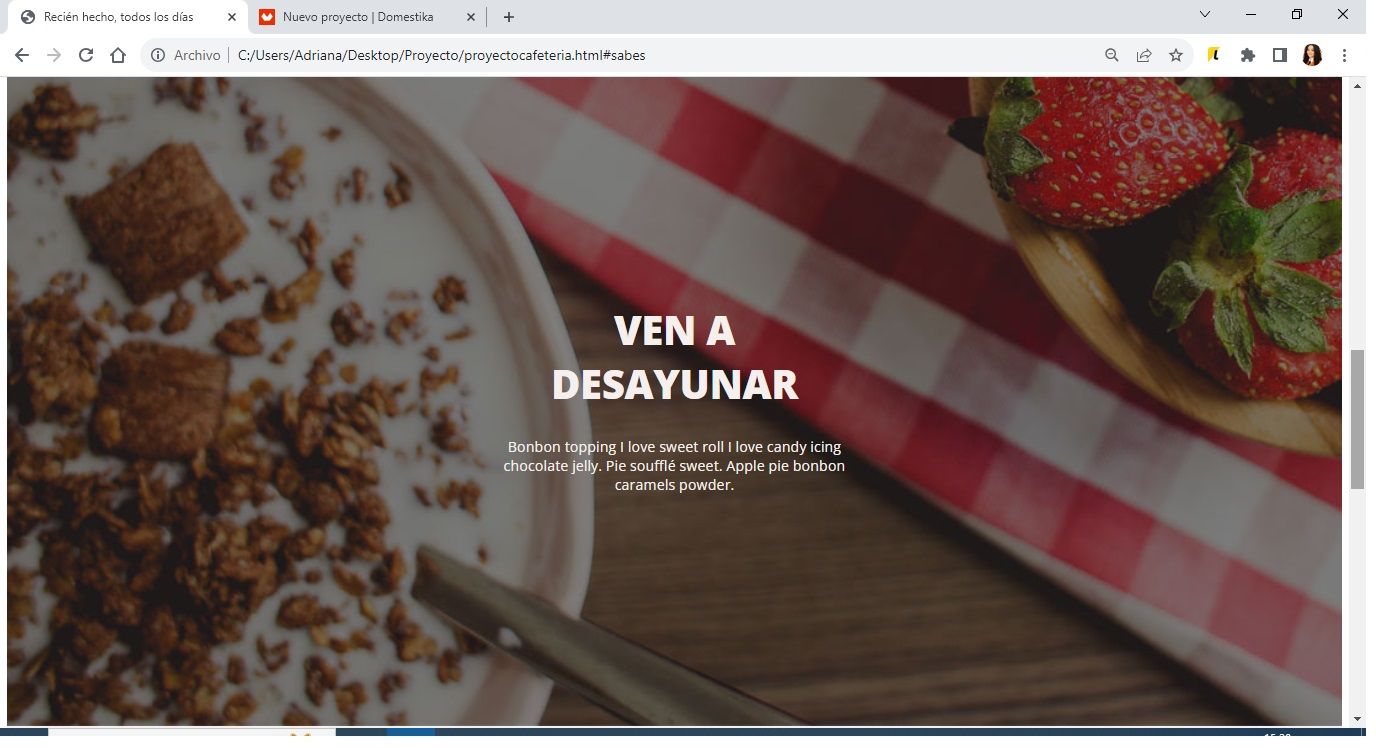
Task: Toggle the browser side panel
Action: (1279, 55)
